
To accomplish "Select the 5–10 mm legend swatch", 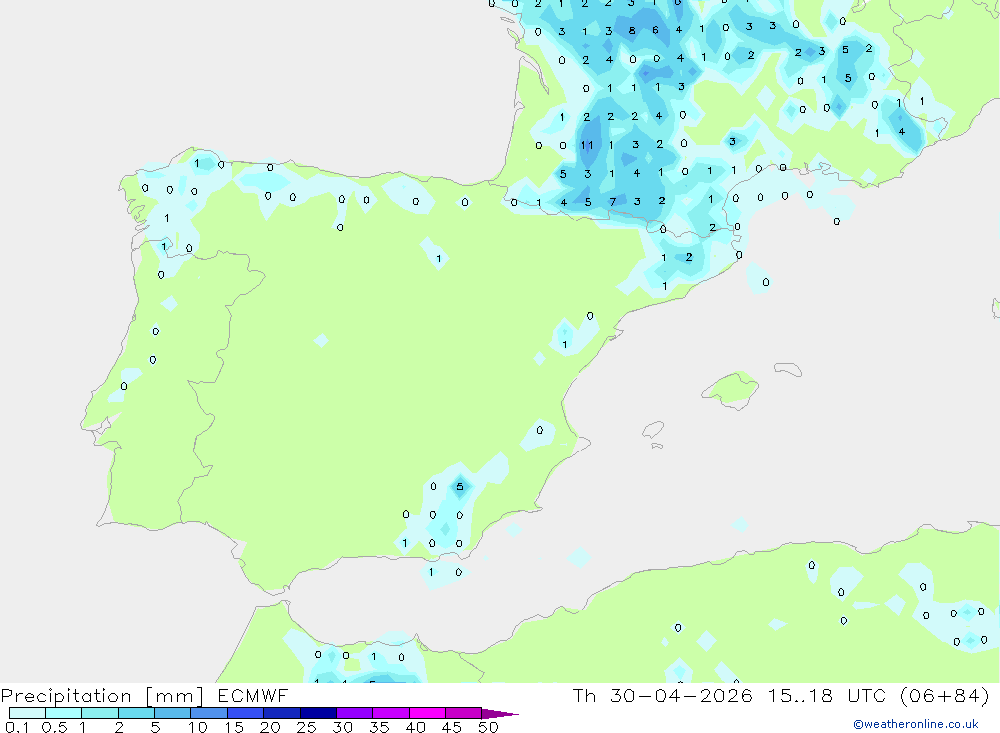I will [x=173, y=713].
